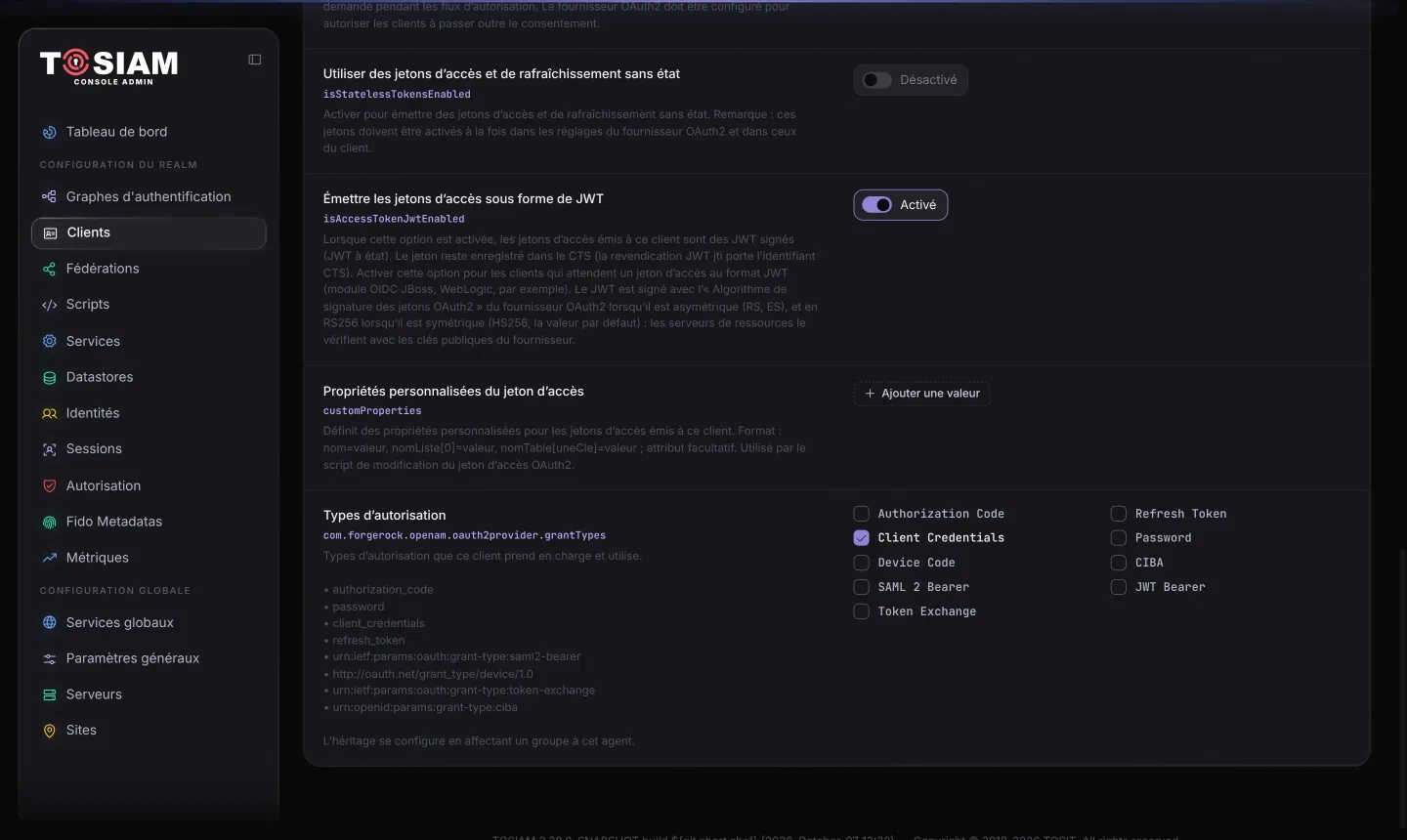
Task: Disable the JWT access token Activé toggle
Action: click(901, 205)
